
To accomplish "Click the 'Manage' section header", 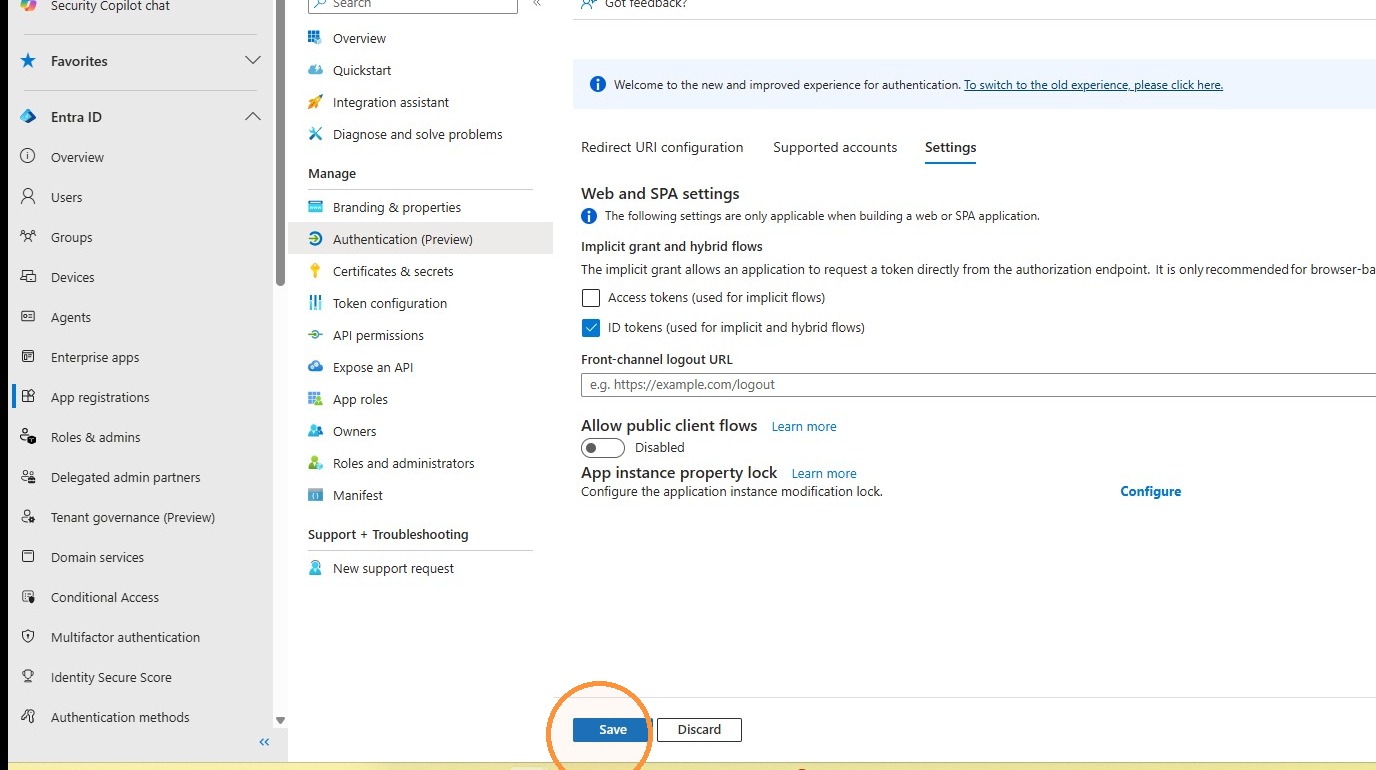I will (332, 174).
